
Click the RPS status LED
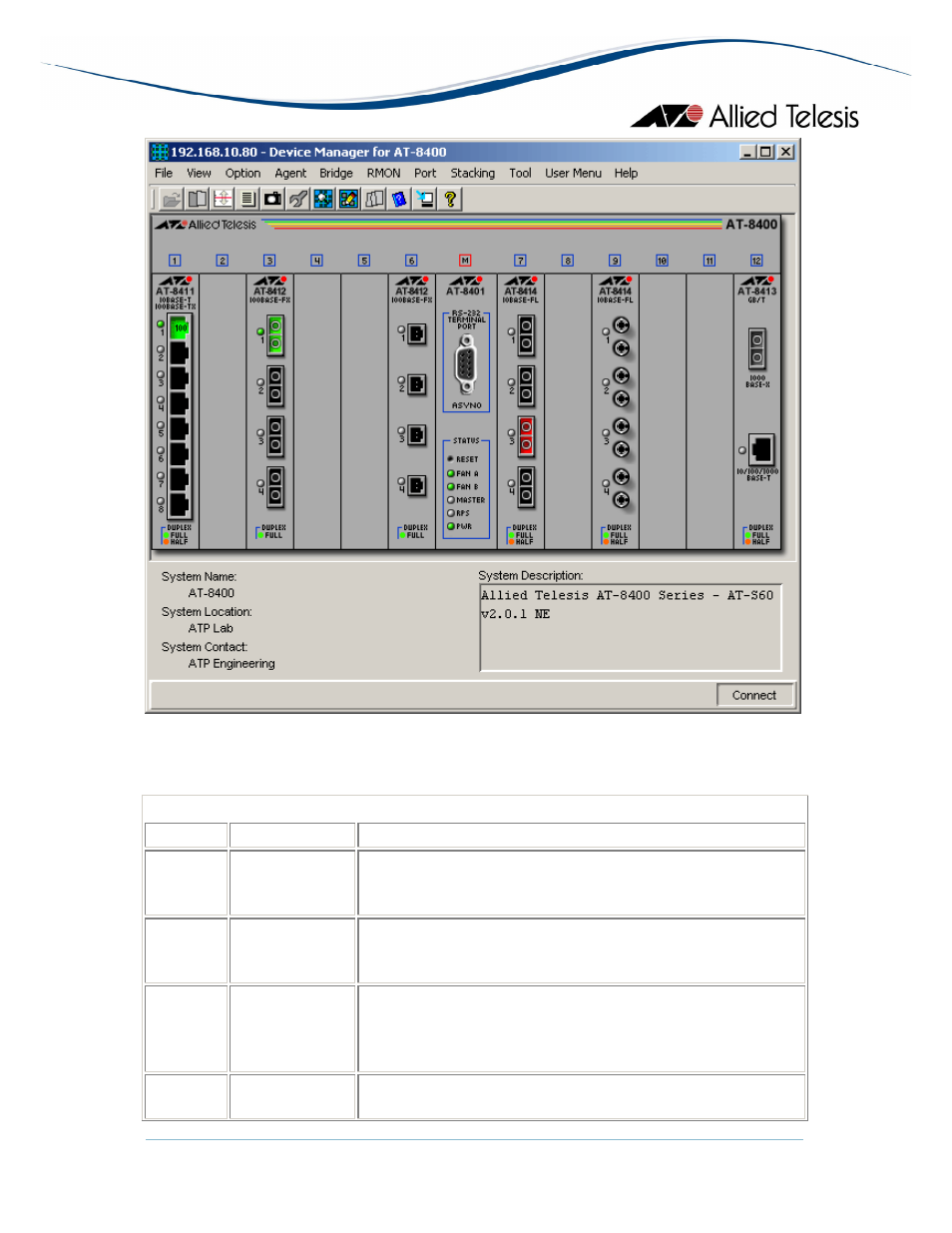pos(451,512)
